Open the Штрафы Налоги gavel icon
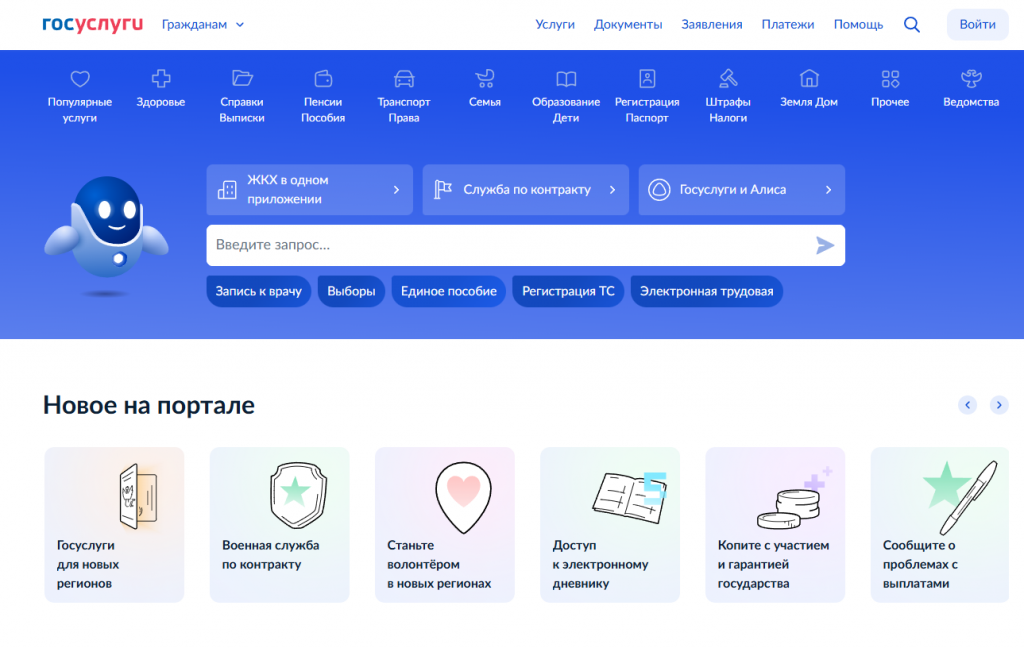This screenshot has width=1024, height=648. coord(728,79)
